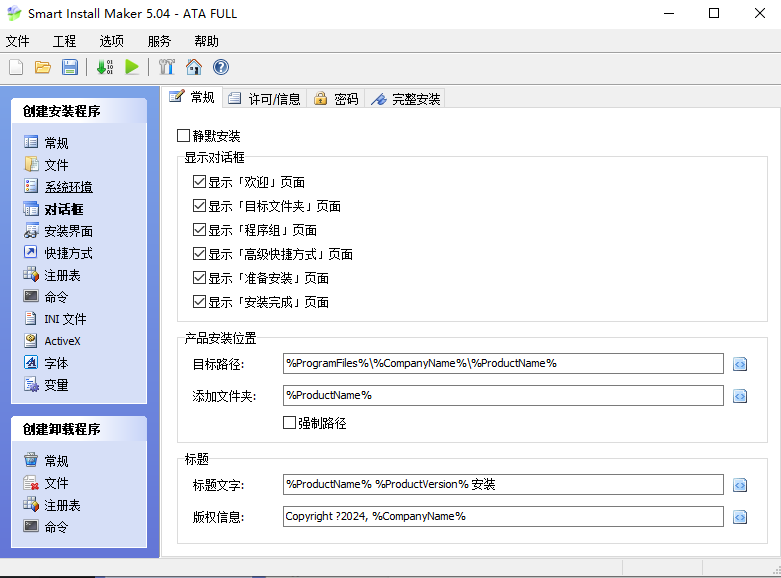Minimize the Smart Install Maker window
Viewport: 781px width, 578px height.
pos(669,13)
